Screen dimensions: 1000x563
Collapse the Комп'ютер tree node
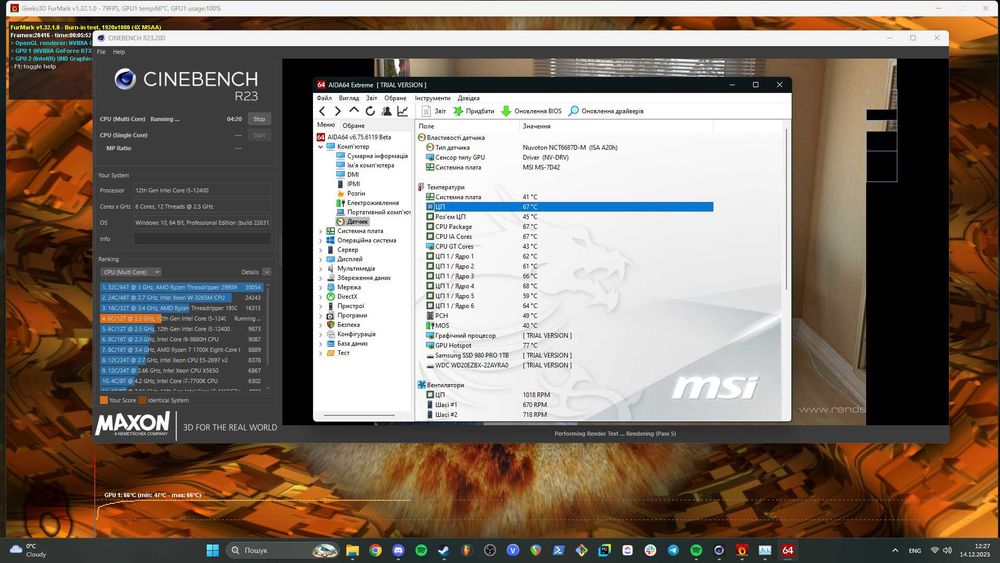pos(321,147)
